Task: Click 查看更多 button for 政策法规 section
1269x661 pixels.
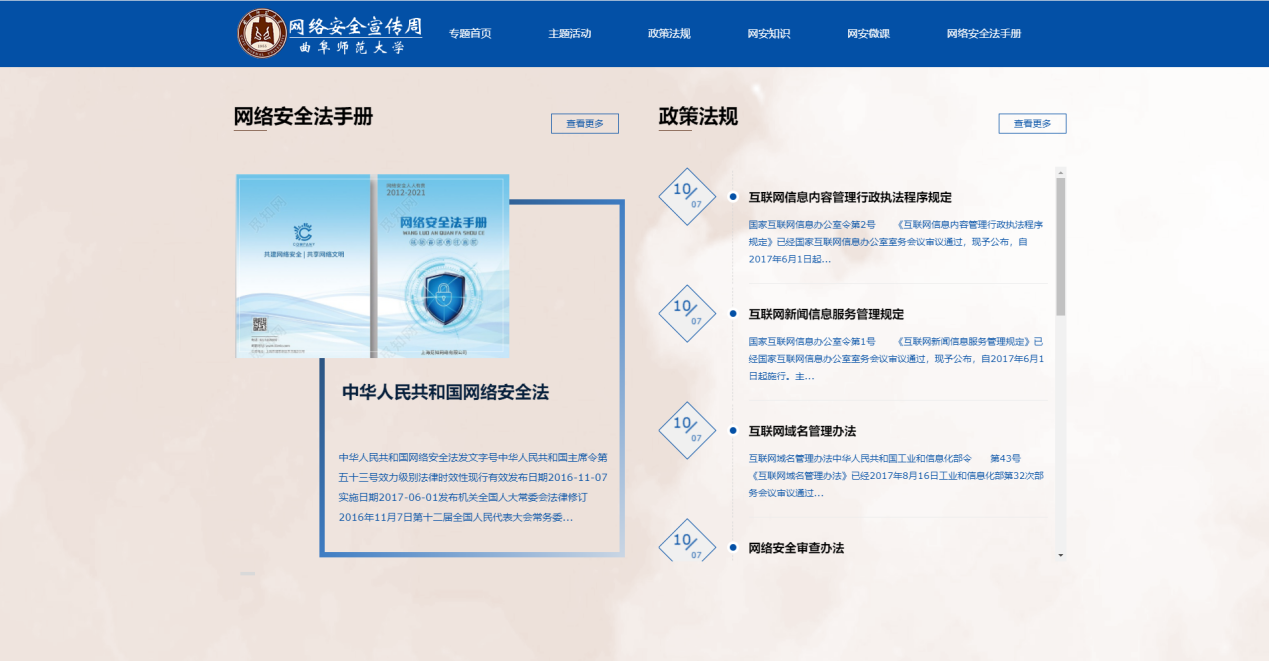Action: [x=1032, y=124]
